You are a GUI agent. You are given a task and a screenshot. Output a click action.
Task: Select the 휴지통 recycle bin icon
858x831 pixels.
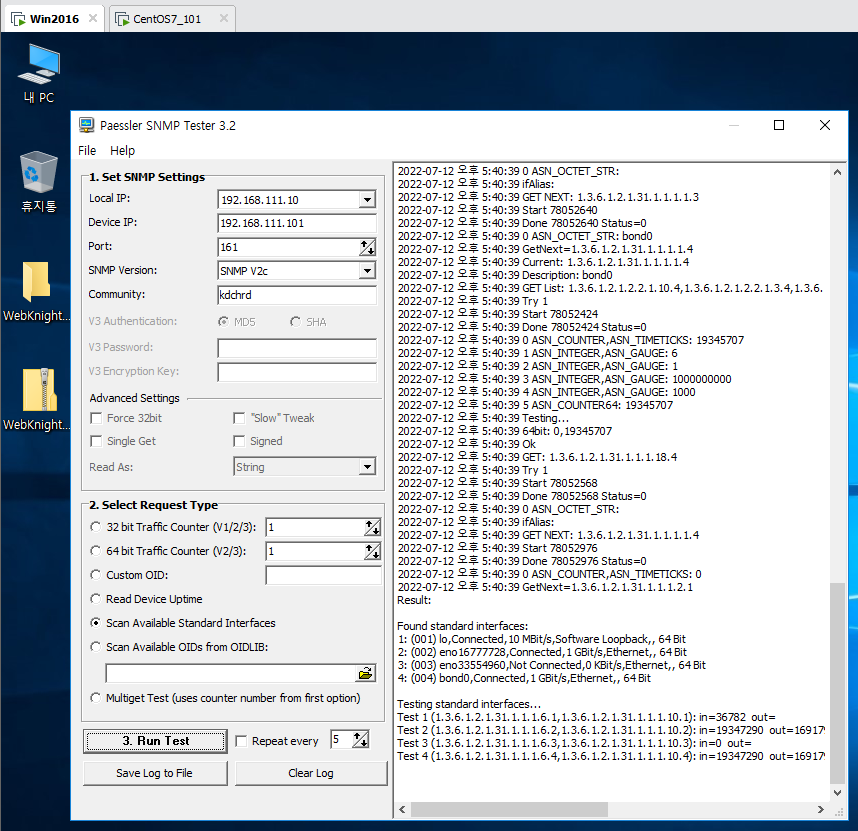(38, 182)
